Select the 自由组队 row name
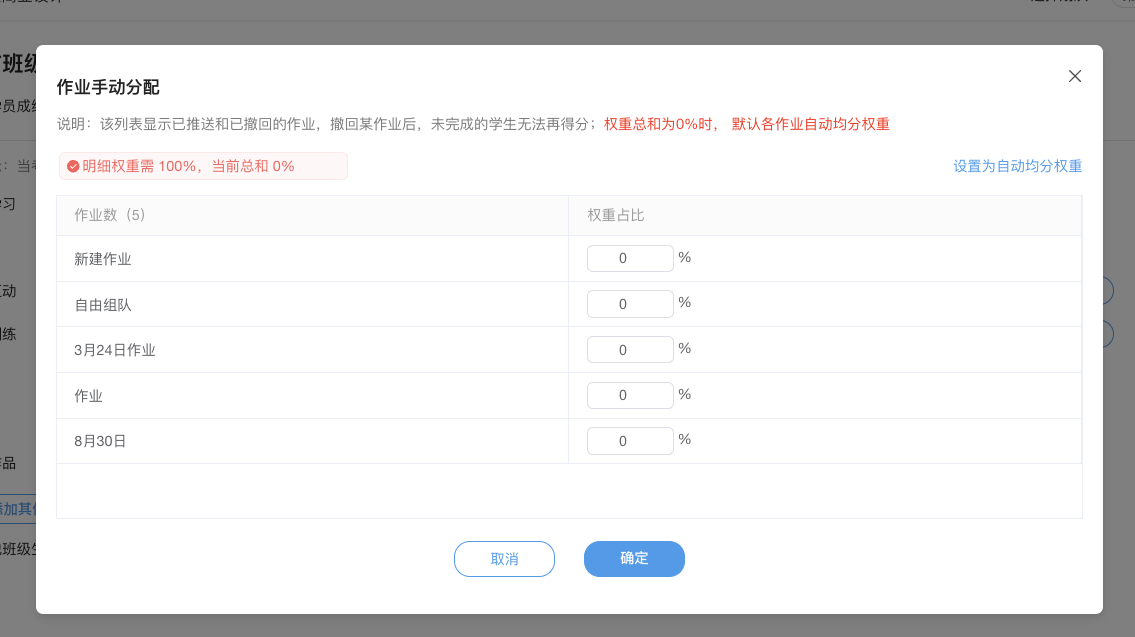Image resolution: width=1135 pixels, height=637 pixels. [103, 305]
